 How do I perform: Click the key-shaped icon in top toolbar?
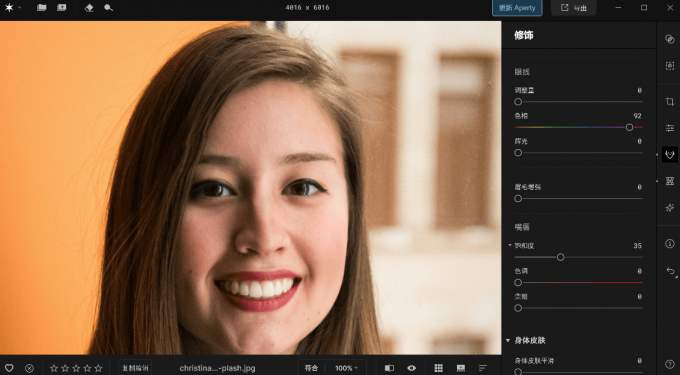point(108,8)
